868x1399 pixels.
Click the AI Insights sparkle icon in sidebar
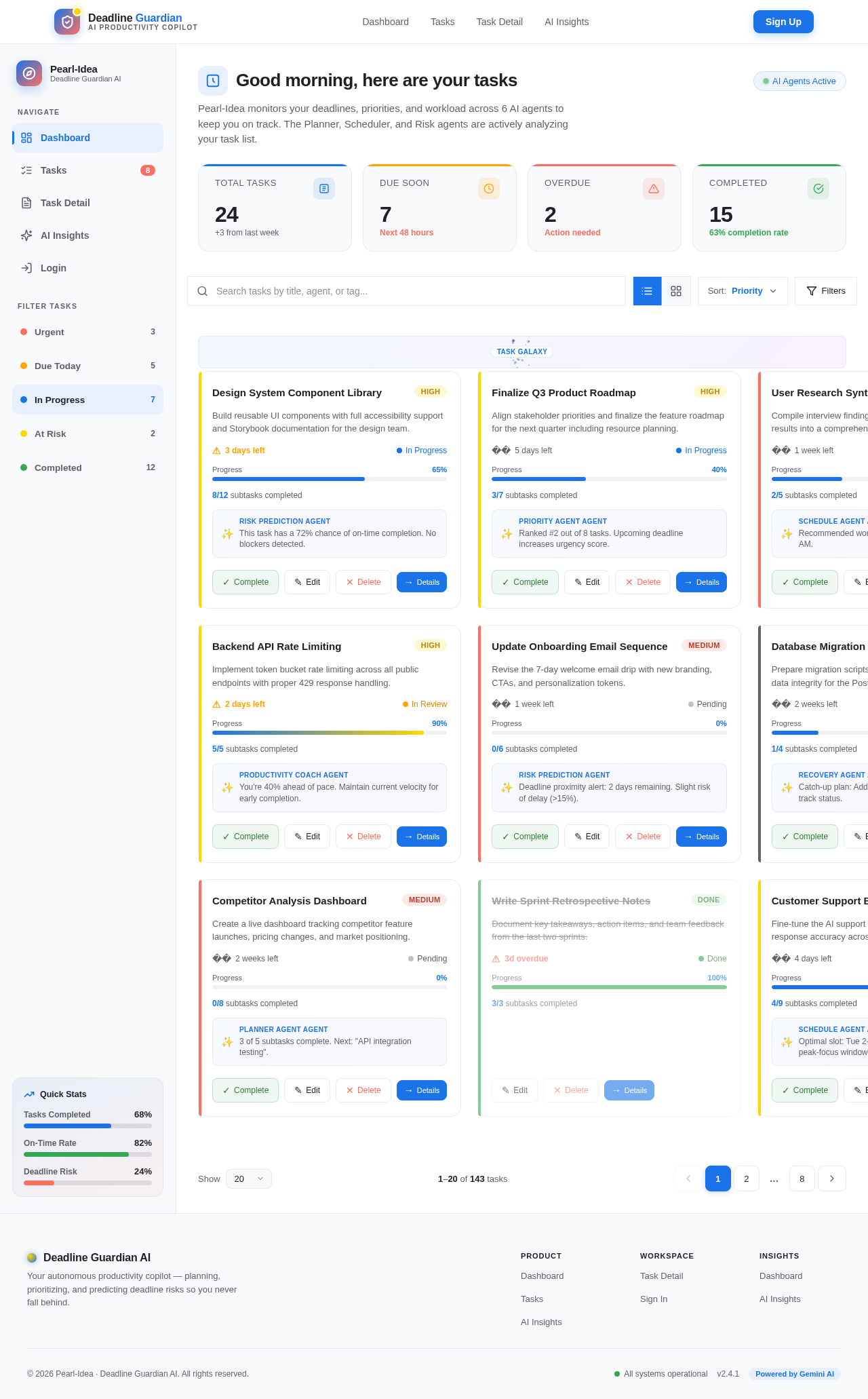click(x=26, y=235)
